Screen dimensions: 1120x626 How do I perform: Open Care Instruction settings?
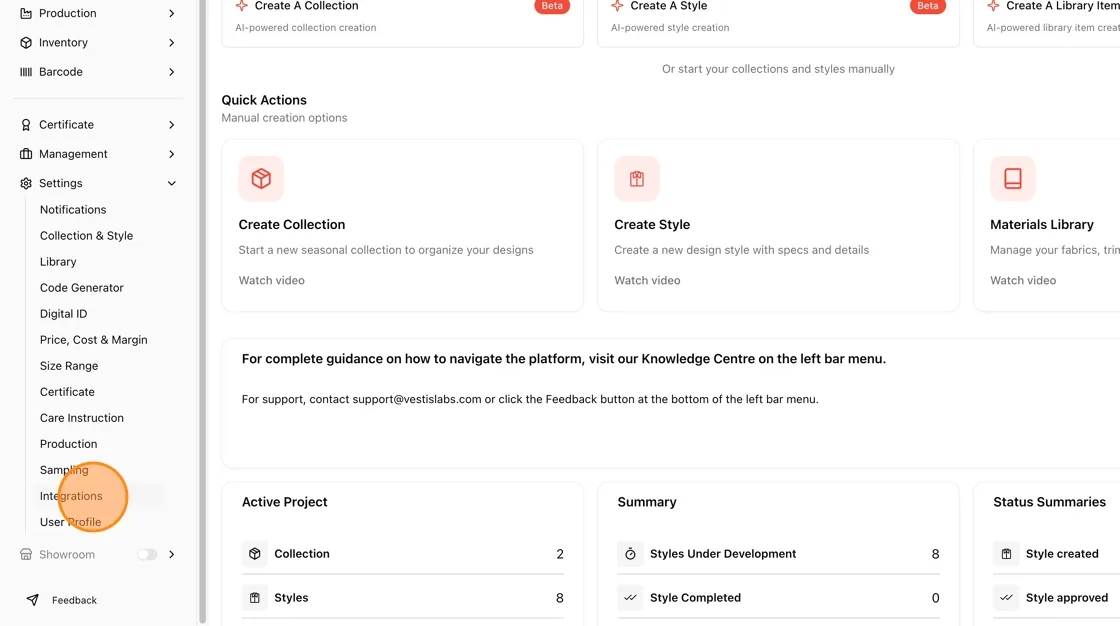click(x=81, y=418)
